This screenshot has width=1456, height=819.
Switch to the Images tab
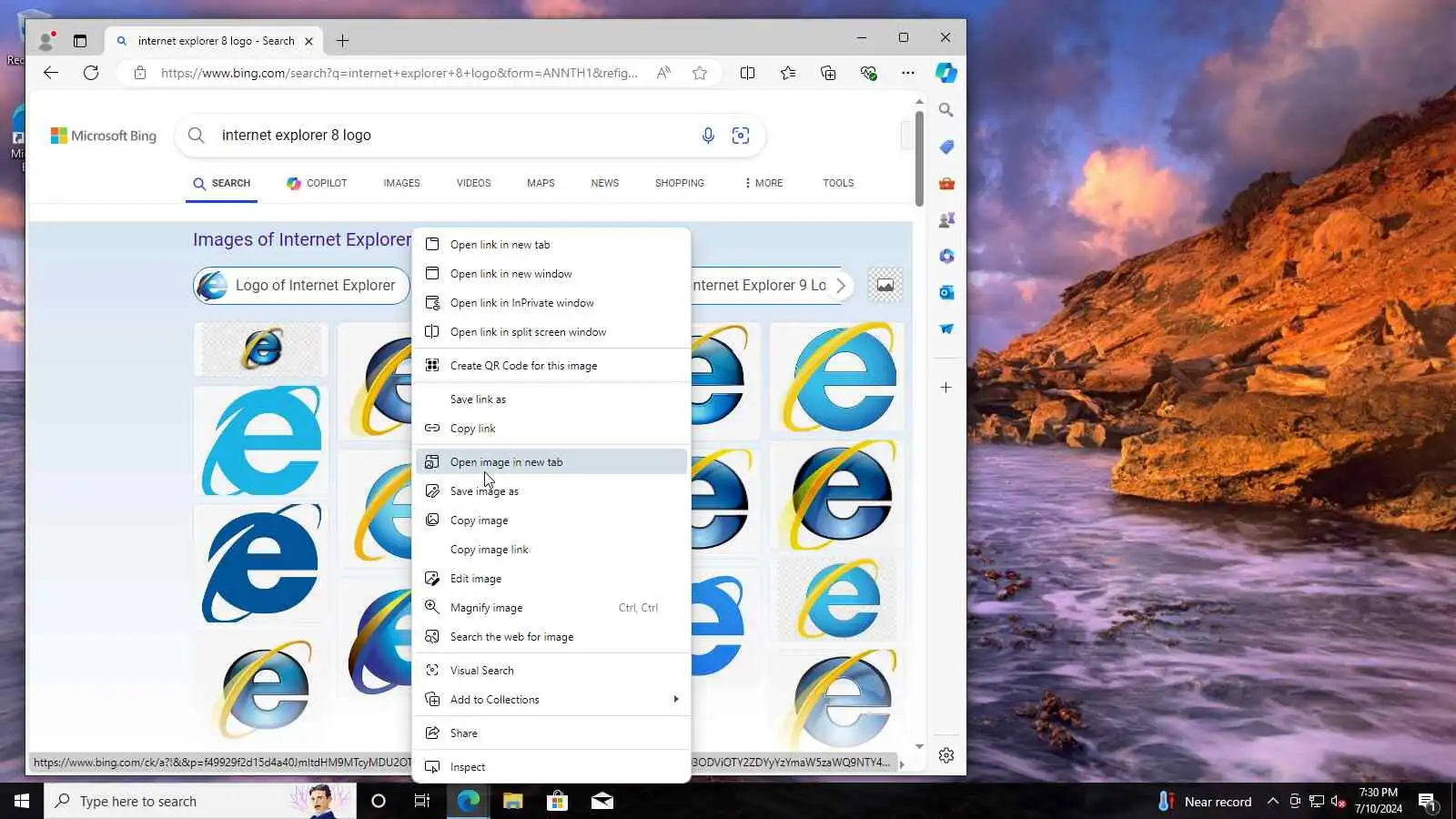[401, 183]
